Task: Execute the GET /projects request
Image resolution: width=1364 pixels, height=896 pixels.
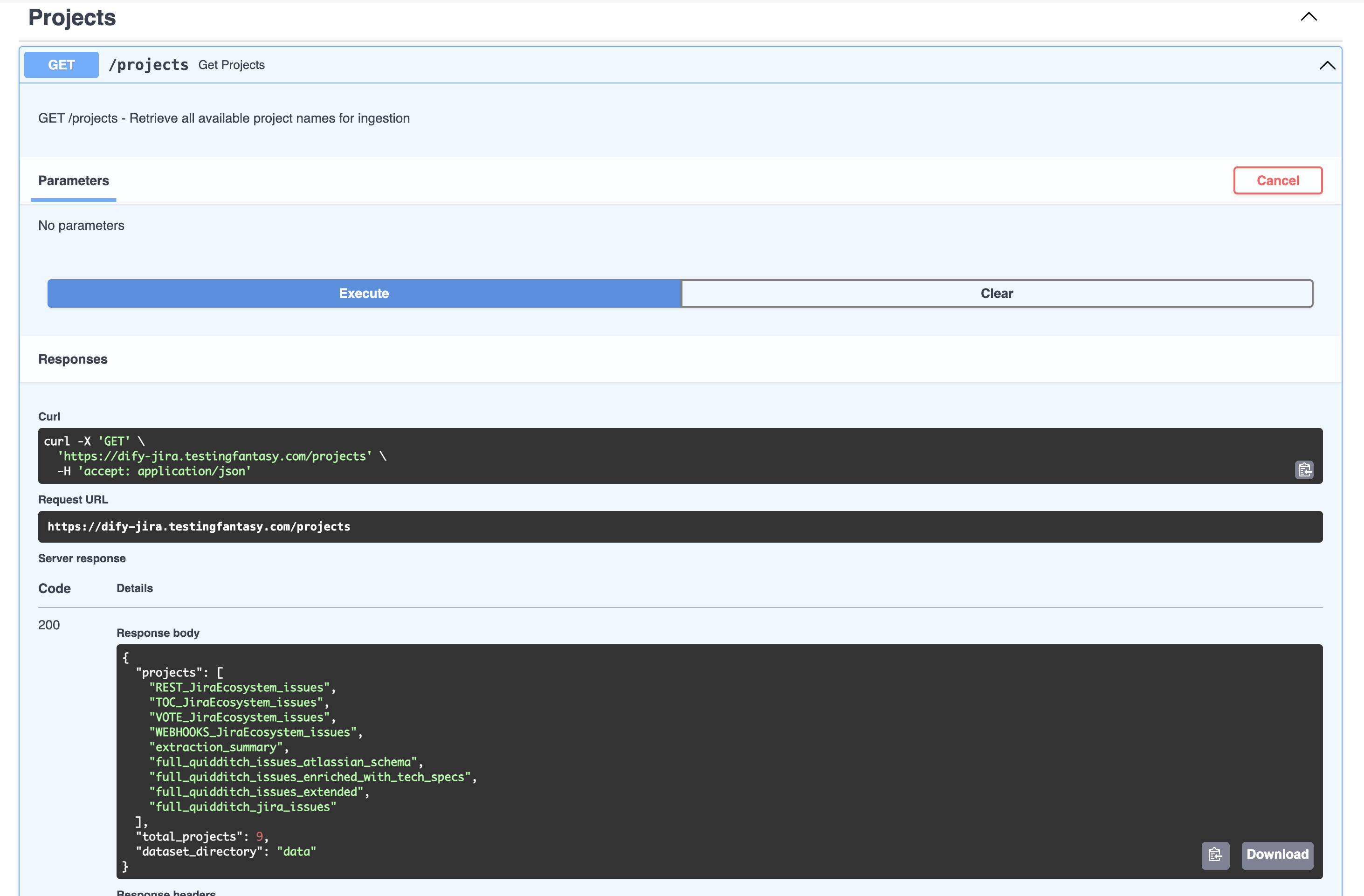Action: (364, 293)
